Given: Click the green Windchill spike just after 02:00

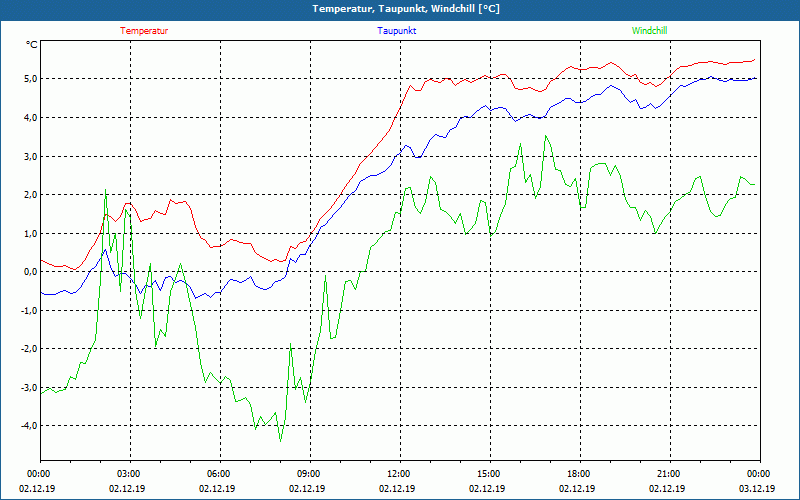Looking at the screenshot, I should pyautogui.click(x=105, y=190).
